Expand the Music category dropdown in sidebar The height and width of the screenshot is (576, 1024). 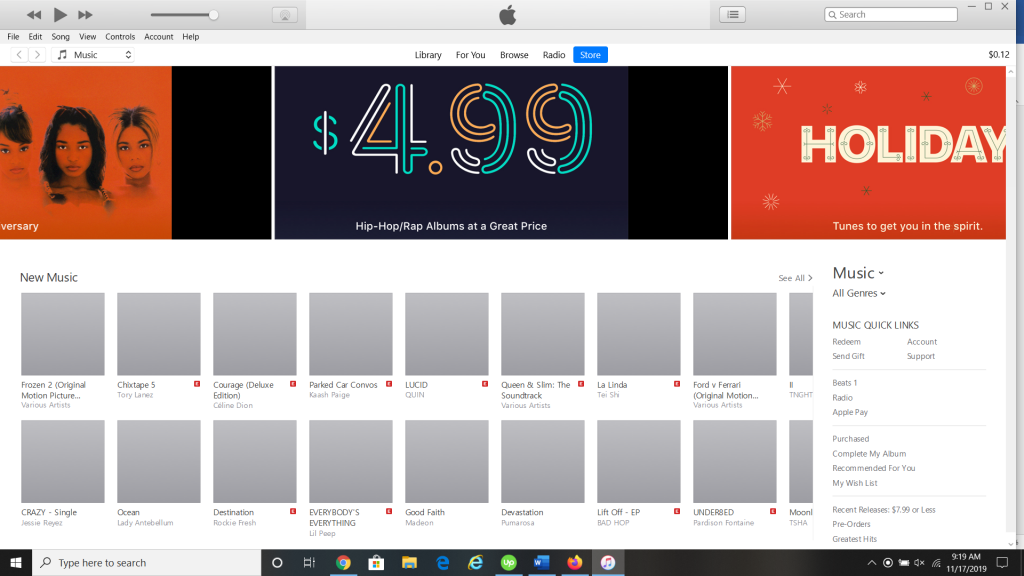tap(858, 273)
